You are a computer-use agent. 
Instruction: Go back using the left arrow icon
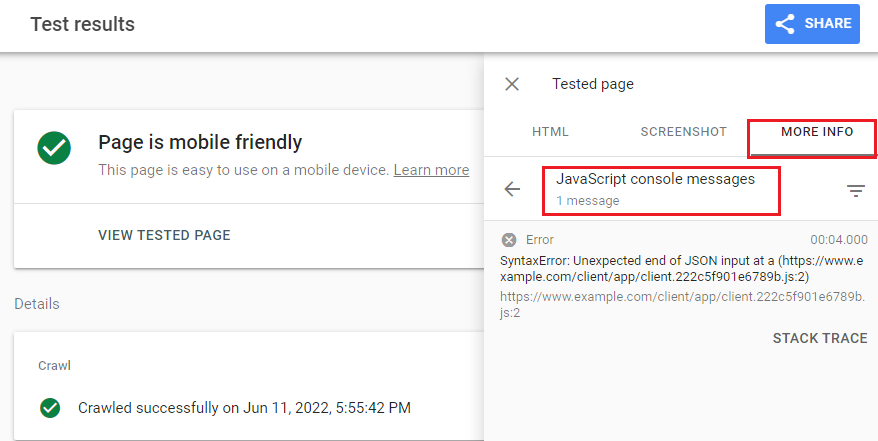tap(512, 189)
